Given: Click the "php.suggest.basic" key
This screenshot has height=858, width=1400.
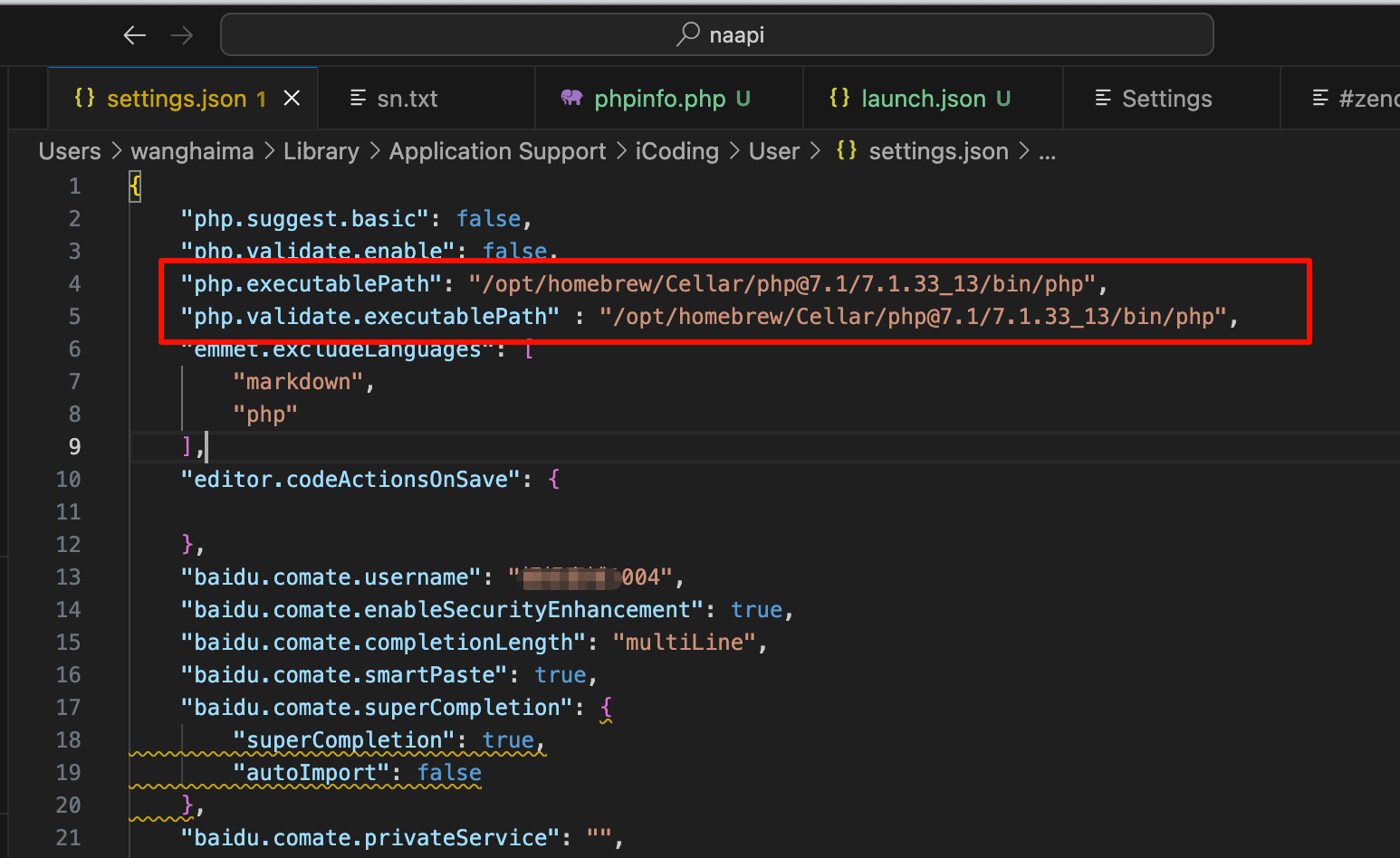Looking at the screenshot, I should tap(305, 219).
